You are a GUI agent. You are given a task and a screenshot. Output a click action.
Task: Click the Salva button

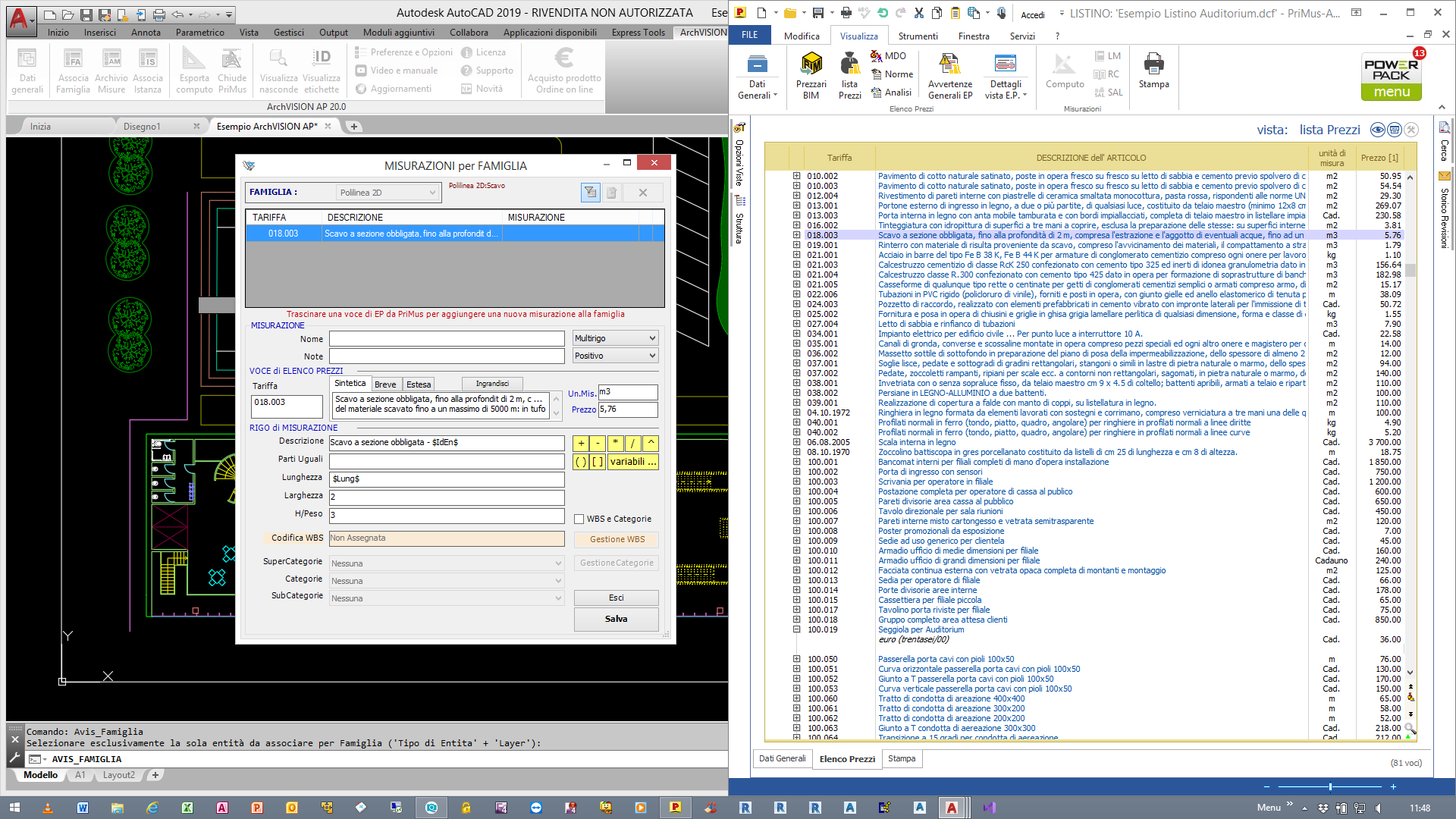pyautogui.click(x=616, y=619)
